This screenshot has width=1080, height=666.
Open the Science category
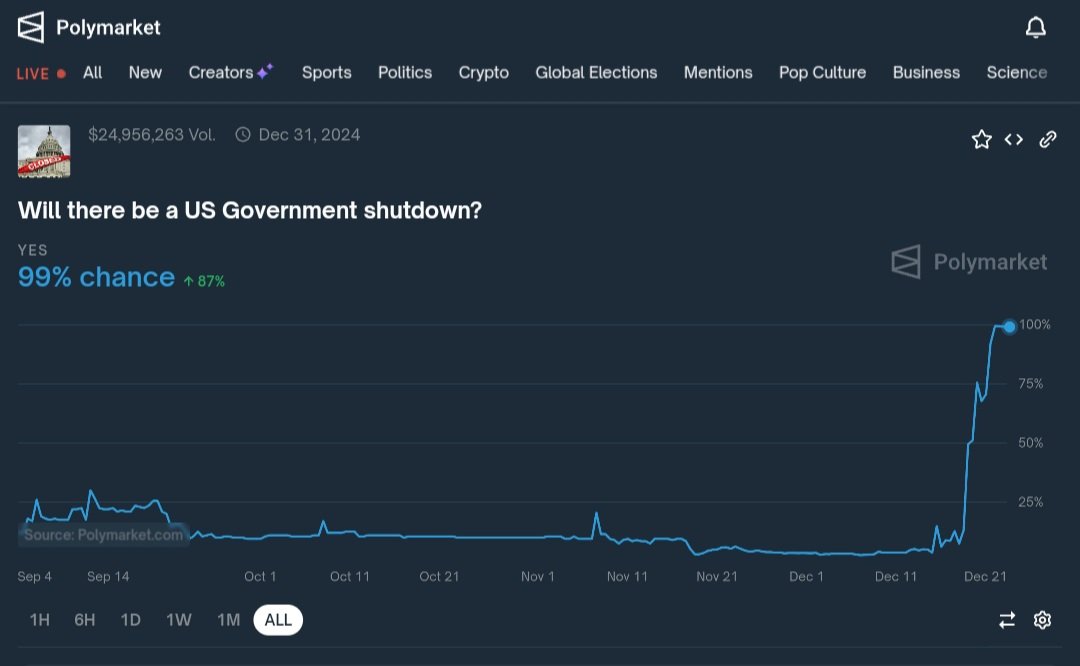coord(1017,72)
